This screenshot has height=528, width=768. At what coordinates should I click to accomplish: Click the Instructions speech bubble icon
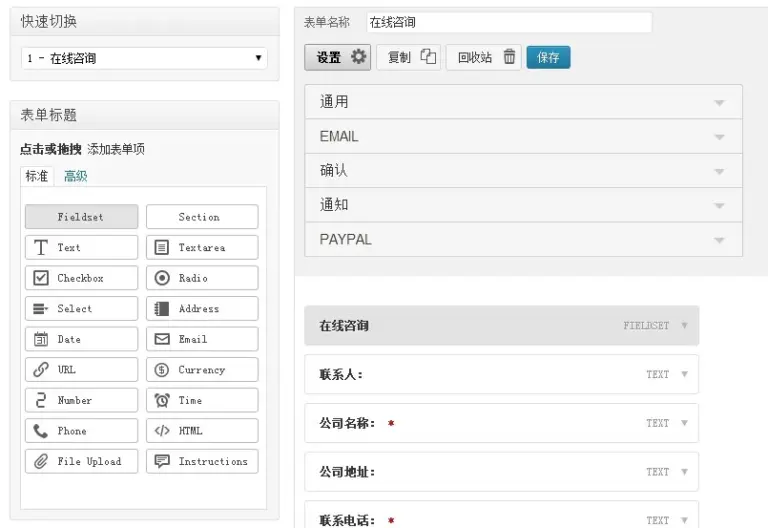click(162, 461)
